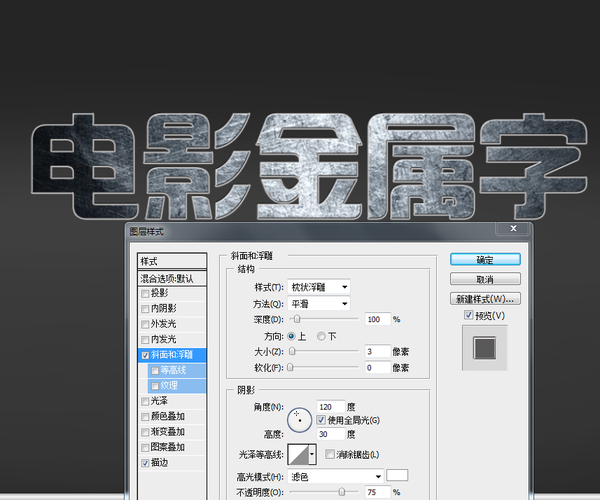Open the 等高线 sub-item under 斜面和浮雕
Image resolution: width=600 pixels, height=500 pixels.
point(174,370)
